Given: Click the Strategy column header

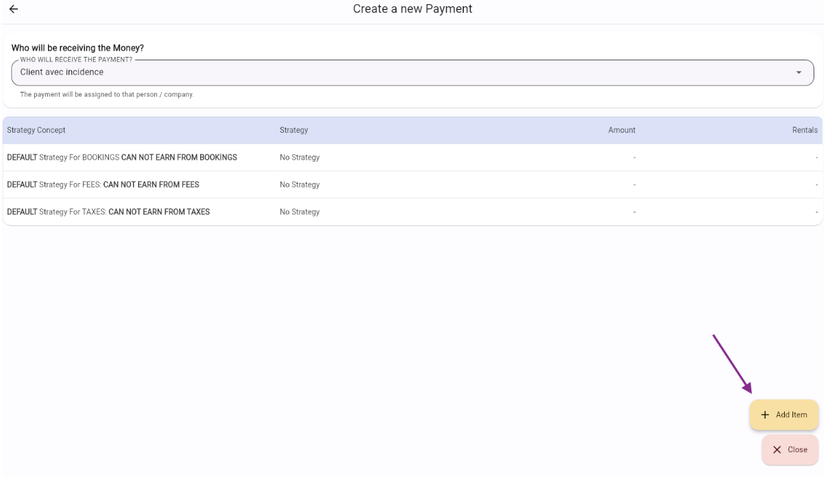Looking at the screenshot, I should [294, 130].
